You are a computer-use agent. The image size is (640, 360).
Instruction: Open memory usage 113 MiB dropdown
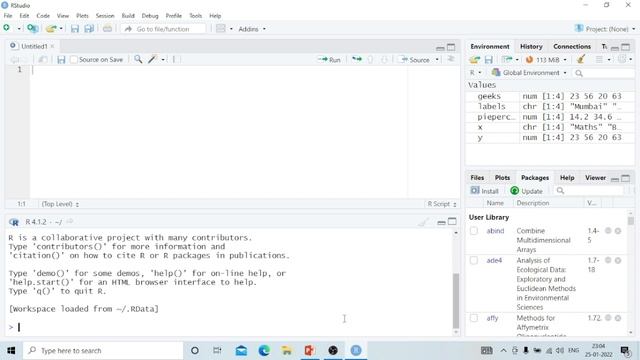(x=546, y=60)
